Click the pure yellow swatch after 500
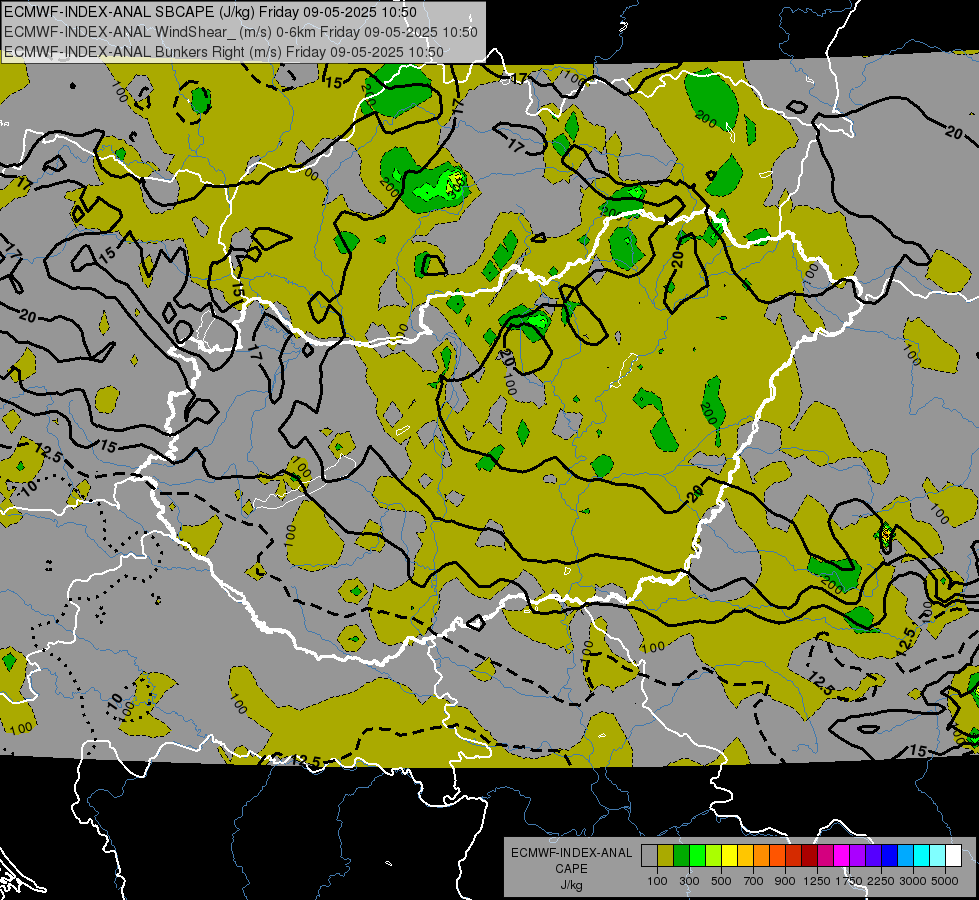This screenshot has width=979, height=900. [x=730, y=856]
